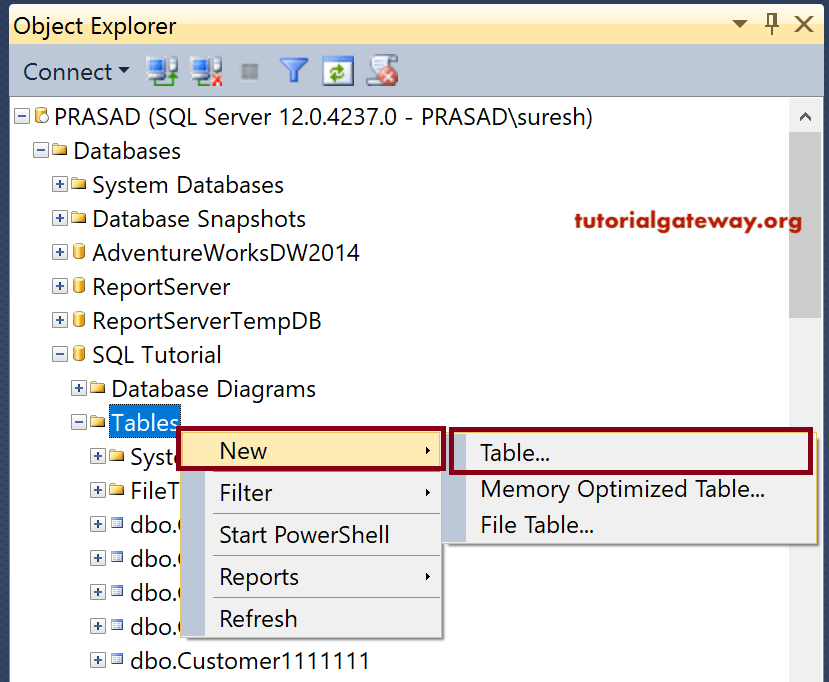
Task: Select Database Diagrams tree item
Action: tap(214, 390)
